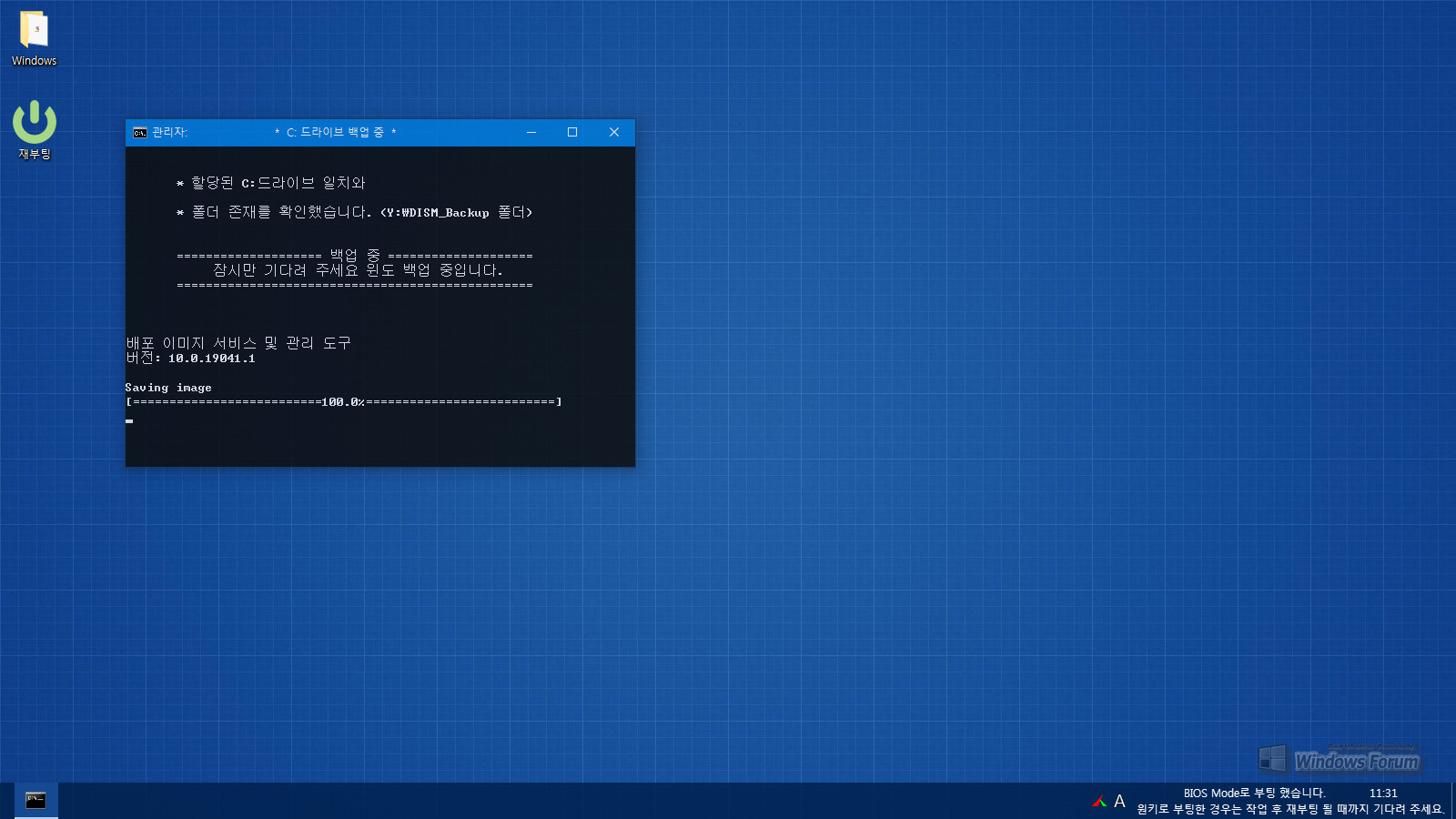The image size is (1456, 819).
Task: Click the red-green tray icon
Action: [x=1099, y=802]
